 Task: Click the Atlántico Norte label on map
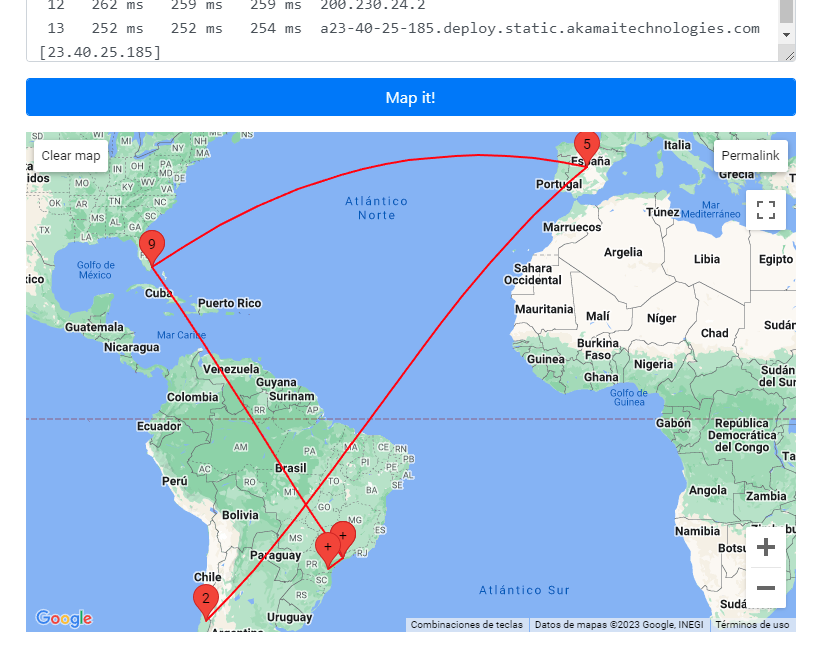tap(376, 208)
